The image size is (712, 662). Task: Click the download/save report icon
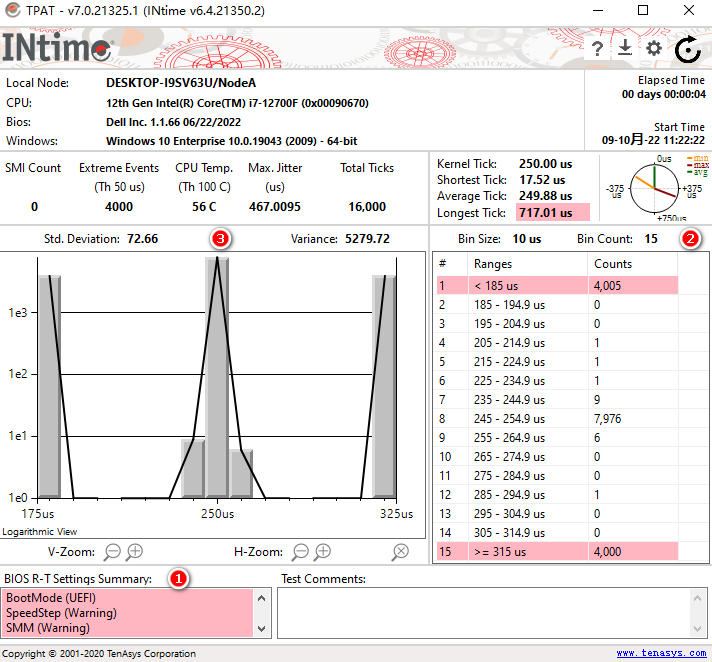[x=625, y=48]
